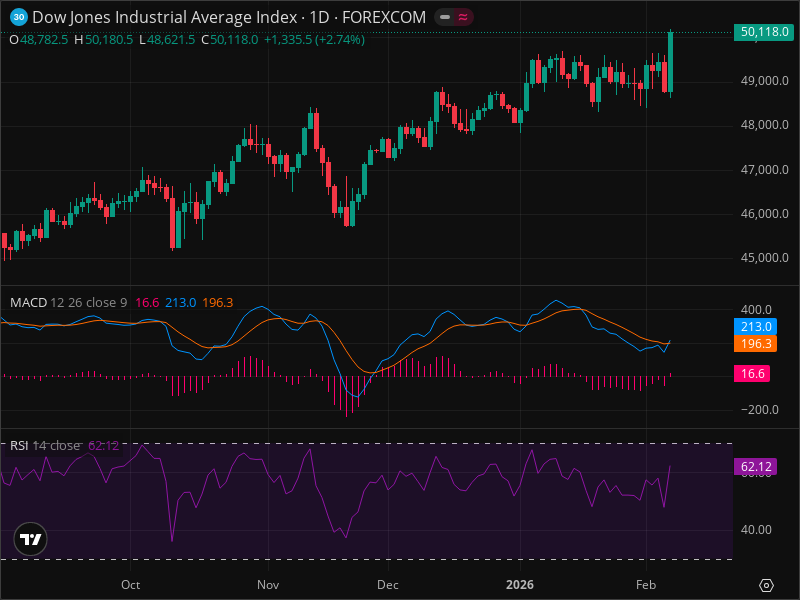Screen dimensions: 800x600
Task: Click the 49,000.0 price scale label
Action: click(764, 81)
